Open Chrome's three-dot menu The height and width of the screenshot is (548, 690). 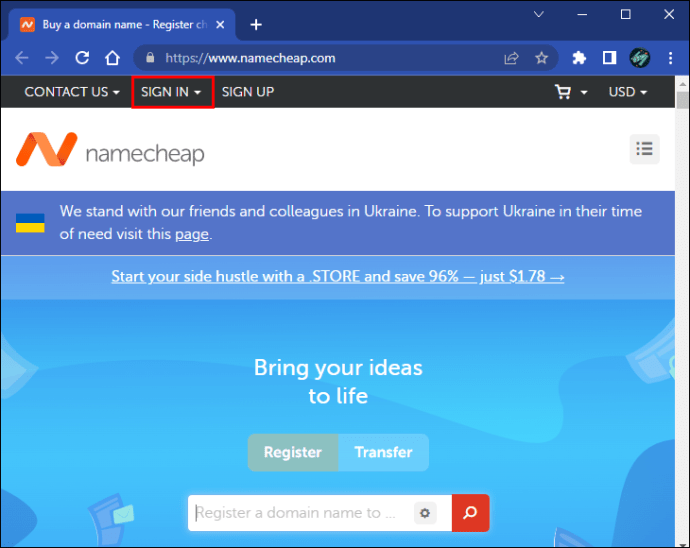670,58
